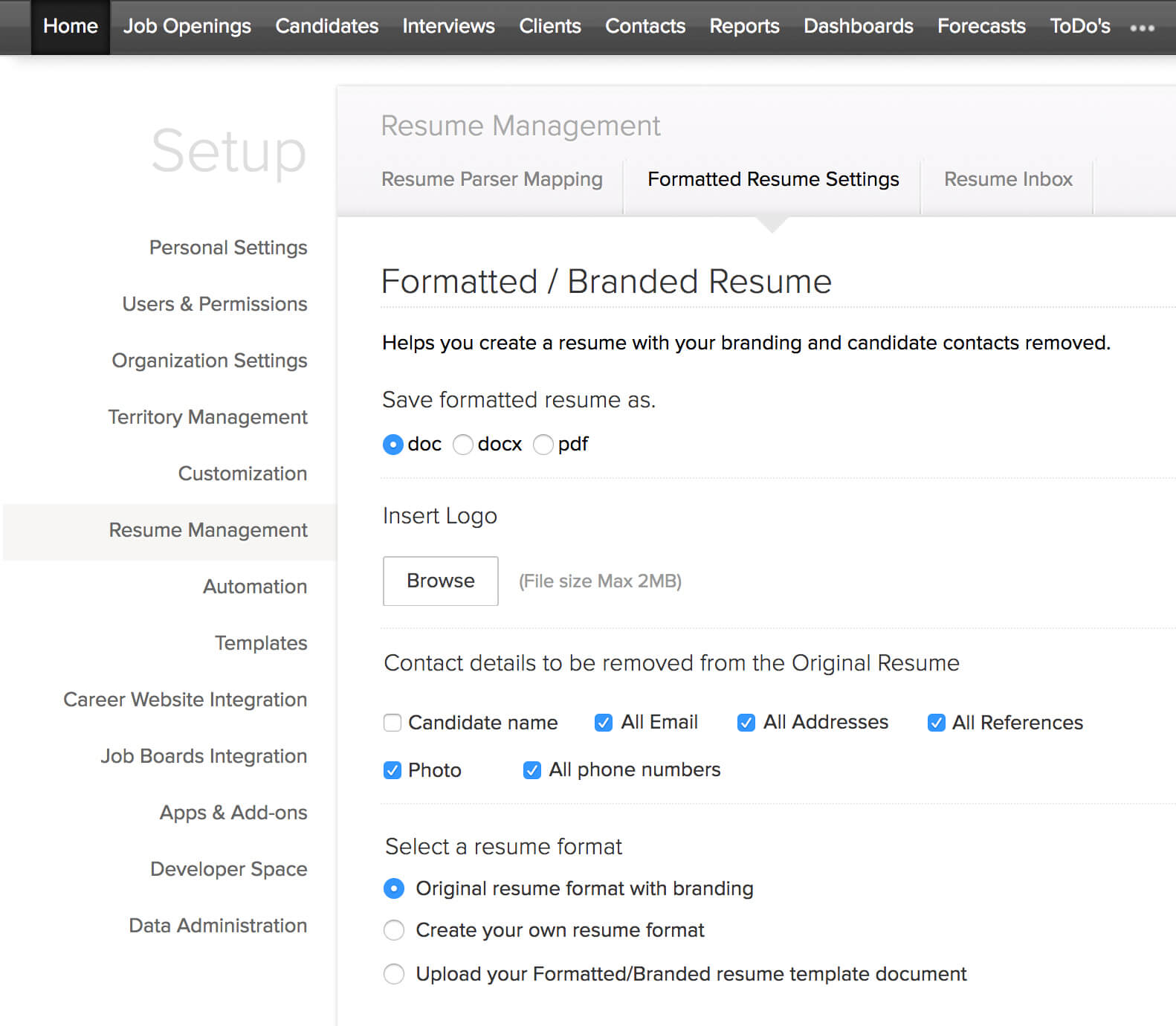This screenshot has height=1026, width=1176.
Task: Uncheck the All Addresses checkbox
Action: tap(746, 723)
